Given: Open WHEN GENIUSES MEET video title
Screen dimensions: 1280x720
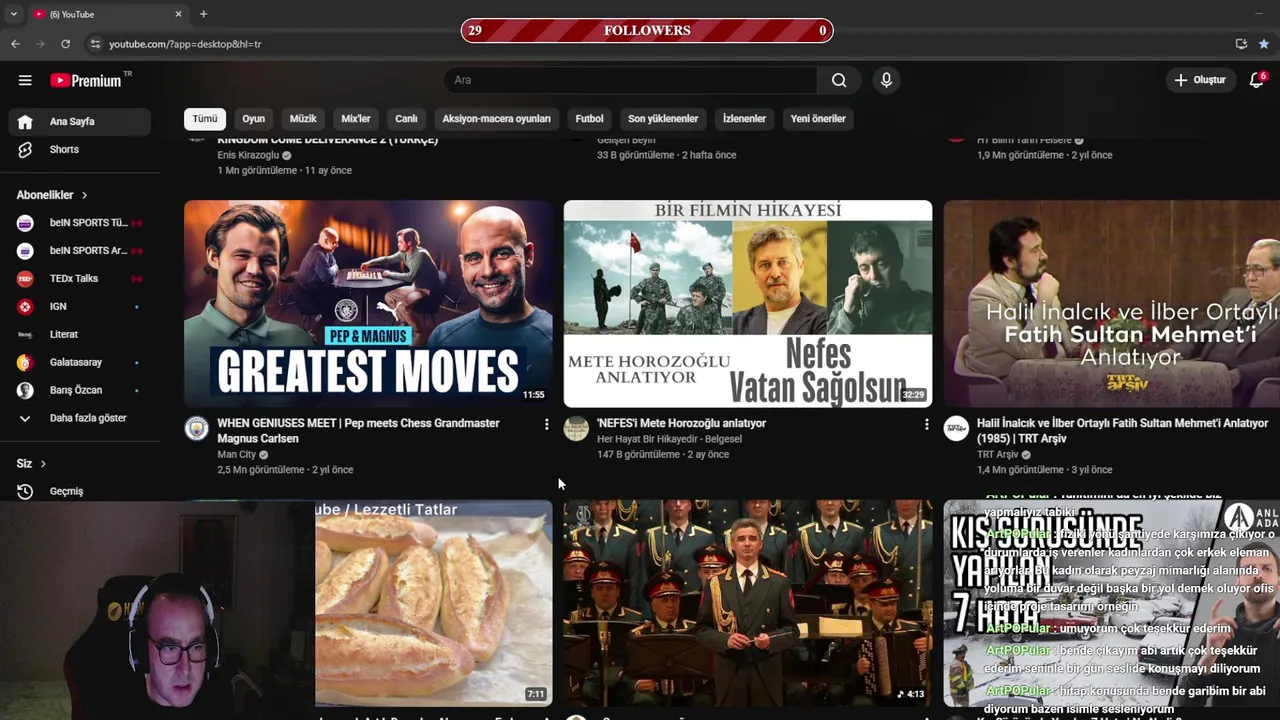Looking at the screenshot, I should tap(358, 431).
